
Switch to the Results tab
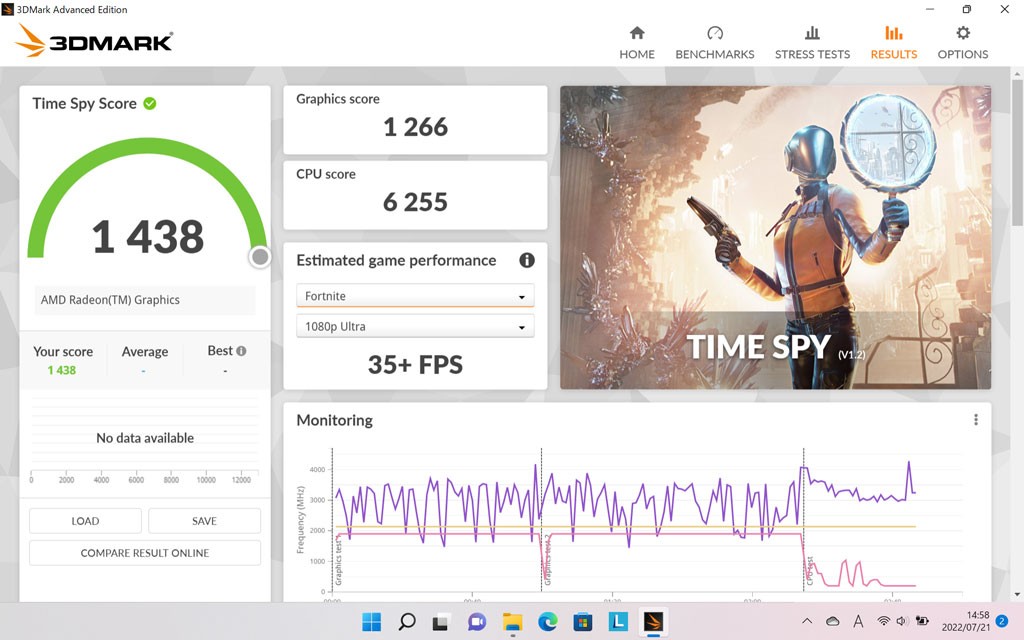pos(893,42)
